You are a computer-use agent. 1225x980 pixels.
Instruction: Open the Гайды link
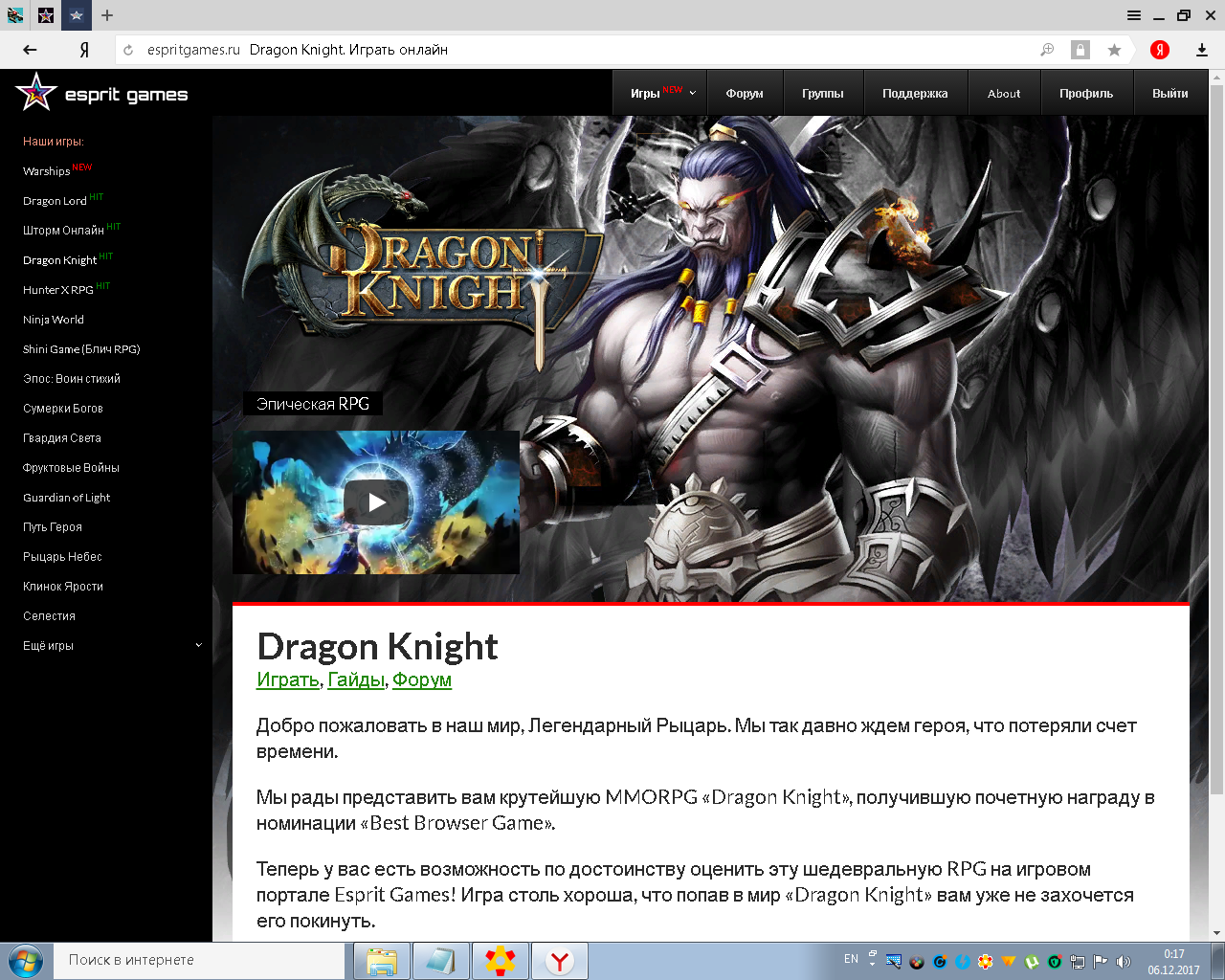356,679
